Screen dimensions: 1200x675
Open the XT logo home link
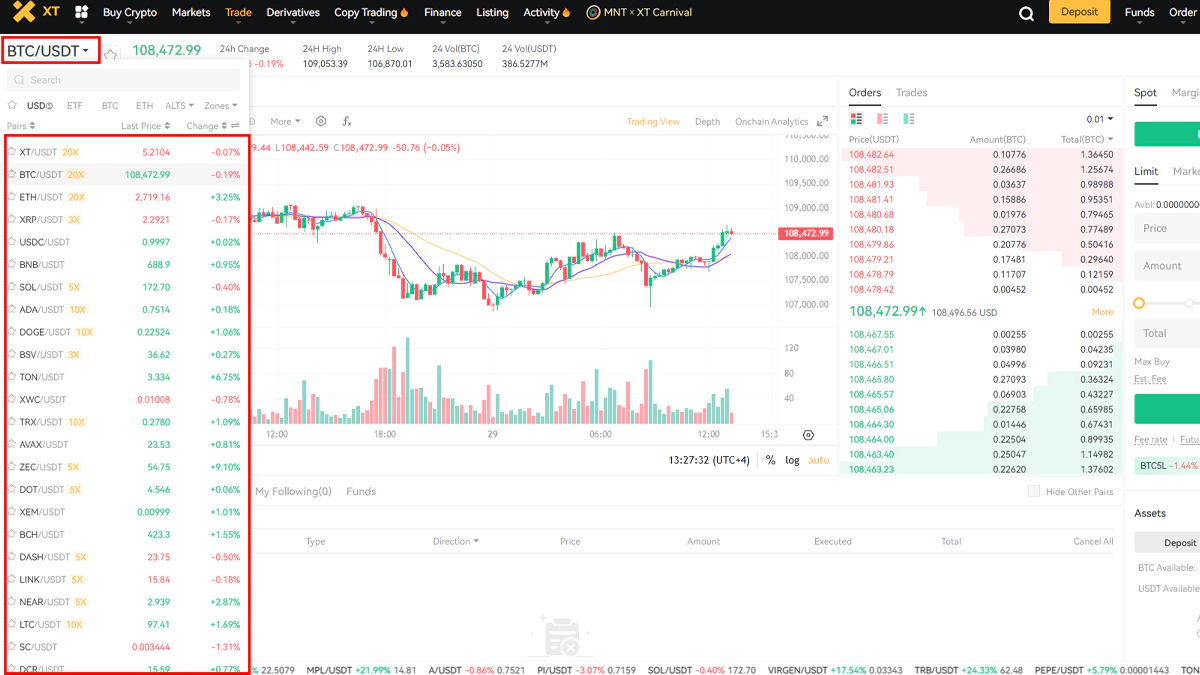(36, 12)
